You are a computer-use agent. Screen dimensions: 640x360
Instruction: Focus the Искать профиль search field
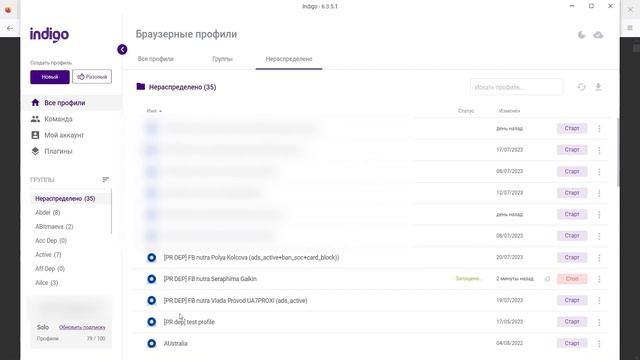click(516, 87)
